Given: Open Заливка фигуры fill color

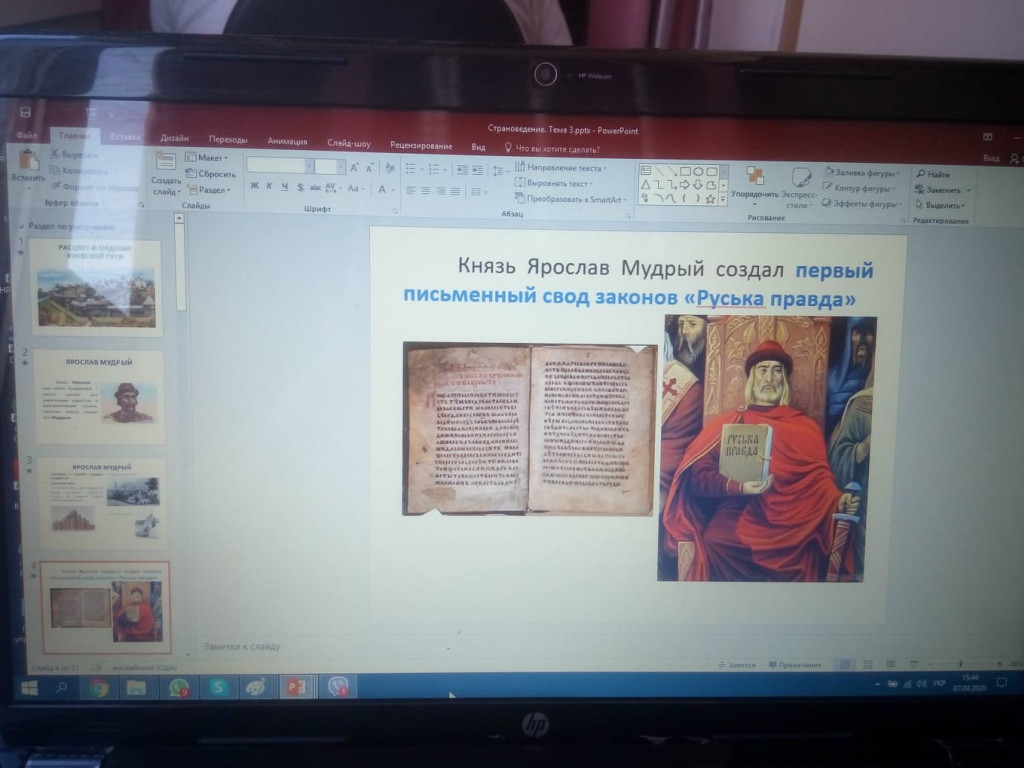Looking at the screenshot, I should (861, 173).
